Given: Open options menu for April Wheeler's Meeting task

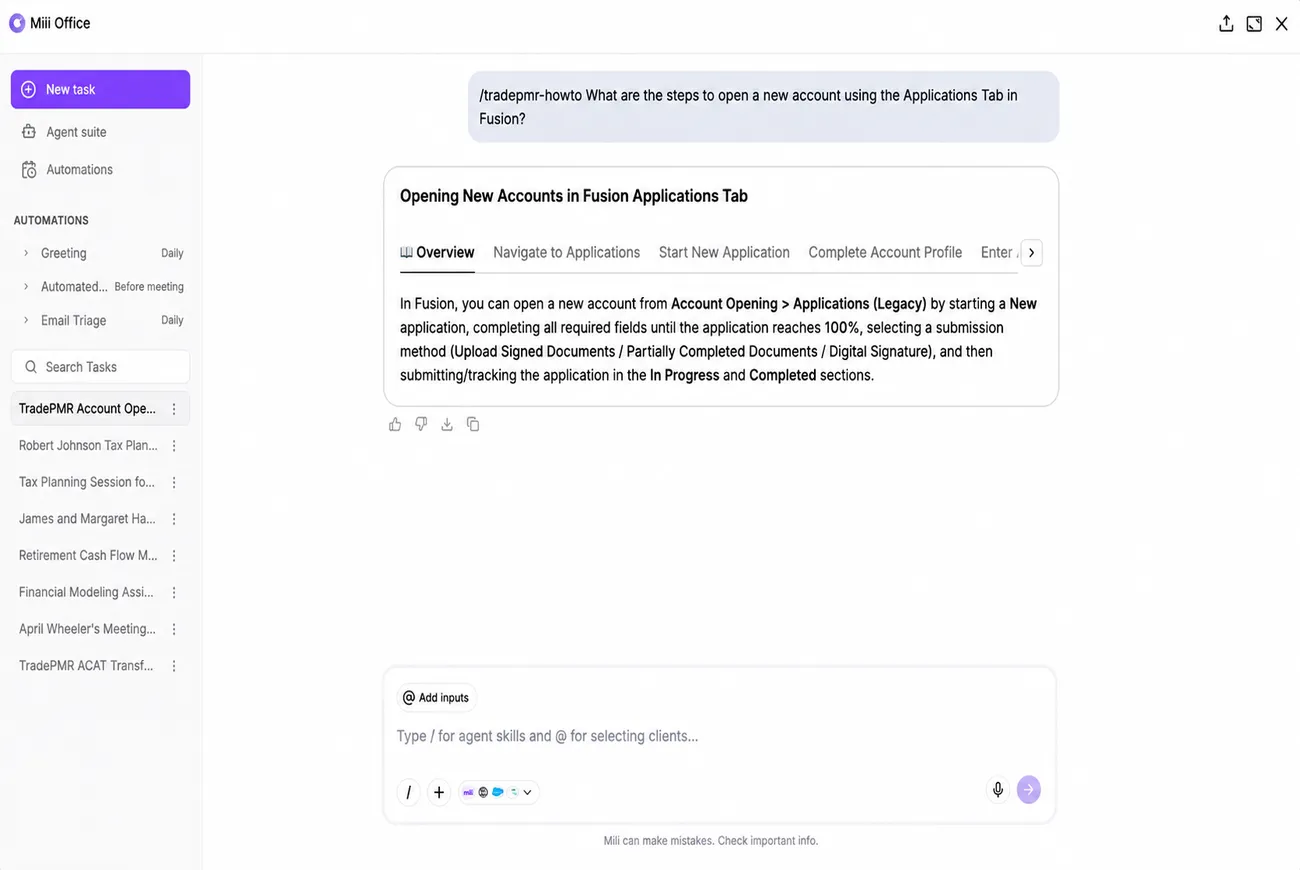Looking at the screenshot, I should (174, 629).
